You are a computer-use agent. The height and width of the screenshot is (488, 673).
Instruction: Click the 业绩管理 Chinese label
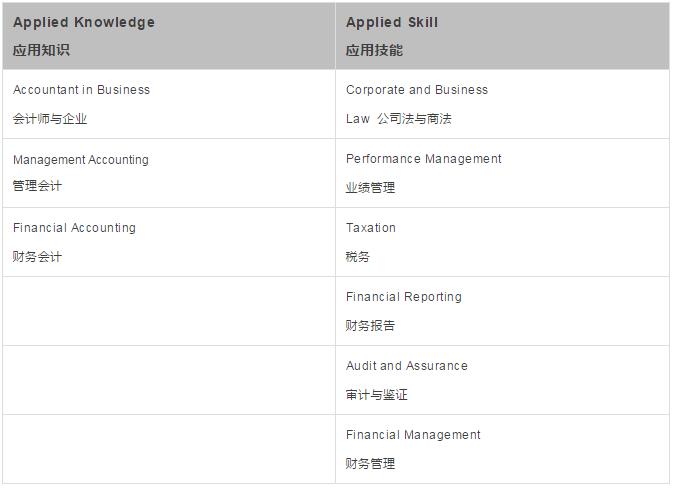click(x=370, y=187)
